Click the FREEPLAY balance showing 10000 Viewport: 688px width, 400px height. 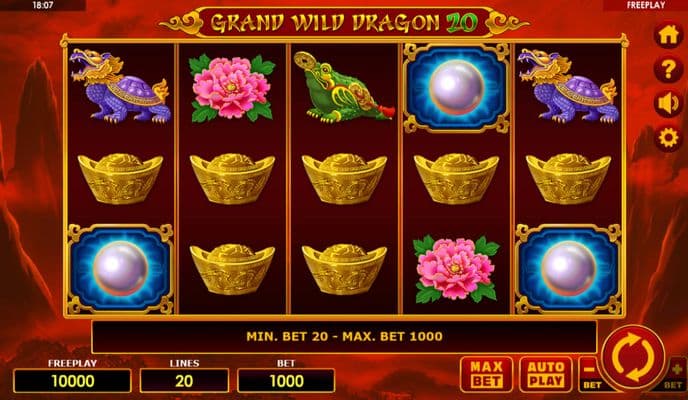click(x=72, y=381)
